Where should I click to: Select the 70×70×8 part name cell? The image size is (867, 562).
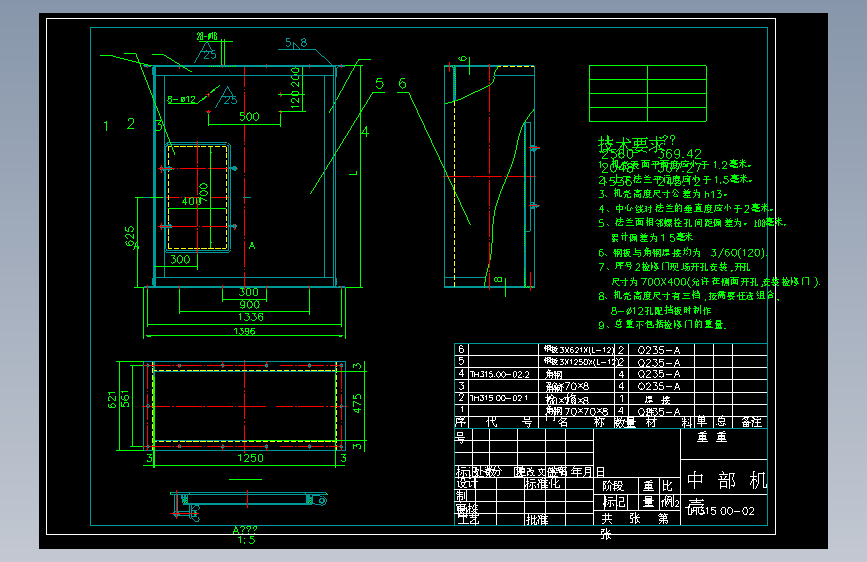(x=577, y=411)
